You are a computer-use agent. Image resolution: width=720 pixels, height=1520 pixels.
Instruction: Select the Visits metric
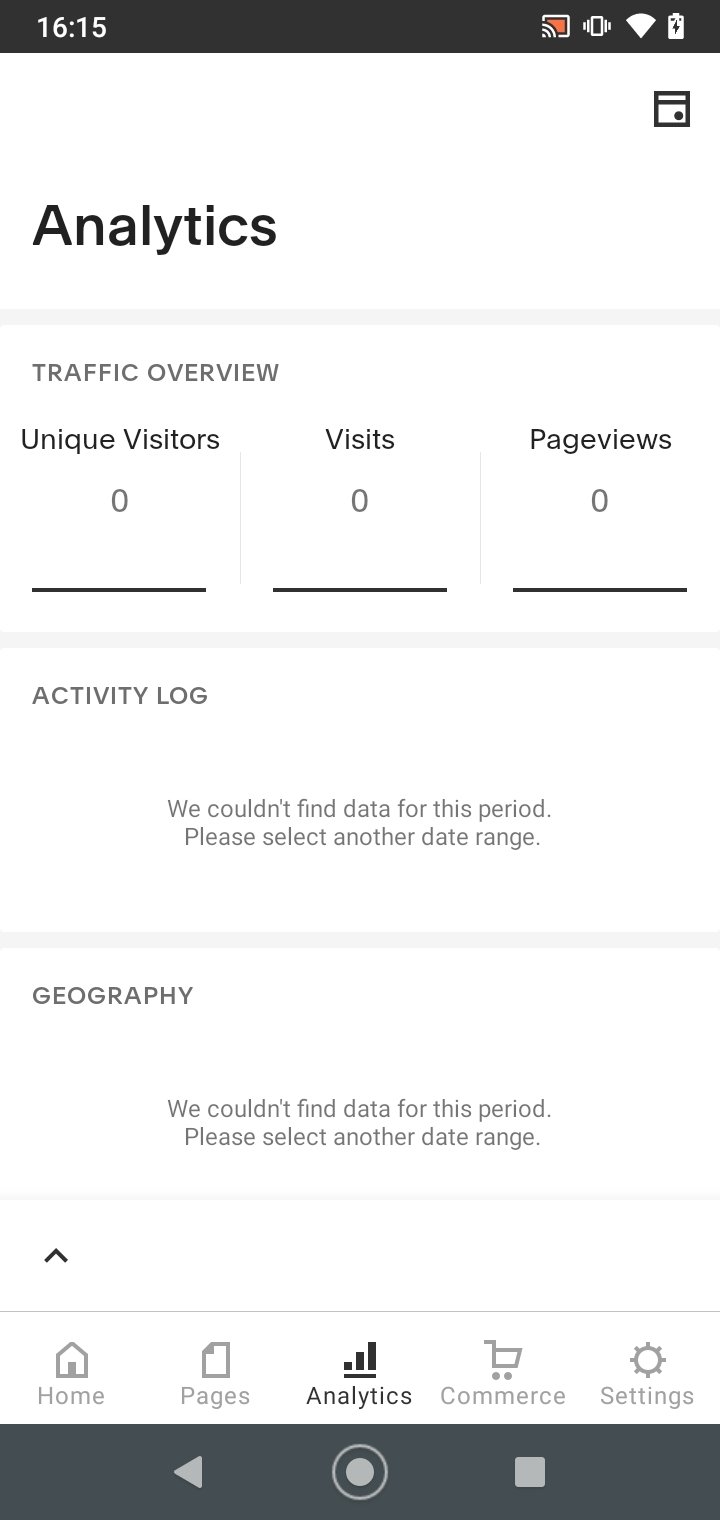(360, 510)
